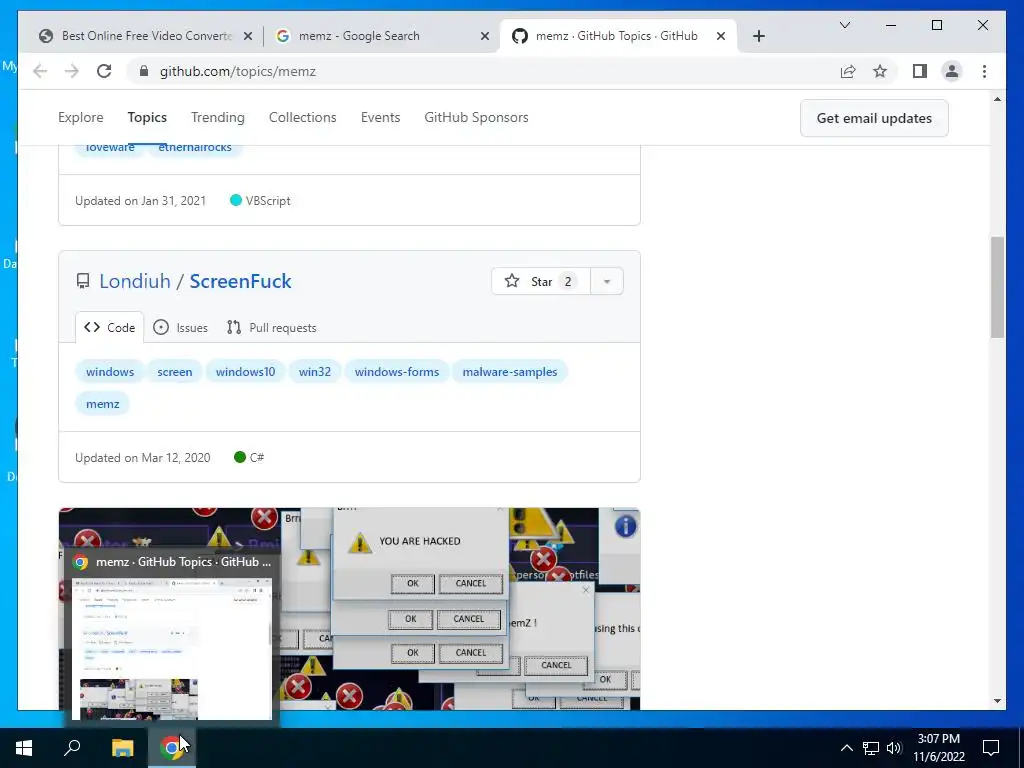Expand the Star list dropdown arrow
This screenshot has height=768, width=1024.
click(x=607, y=281)
